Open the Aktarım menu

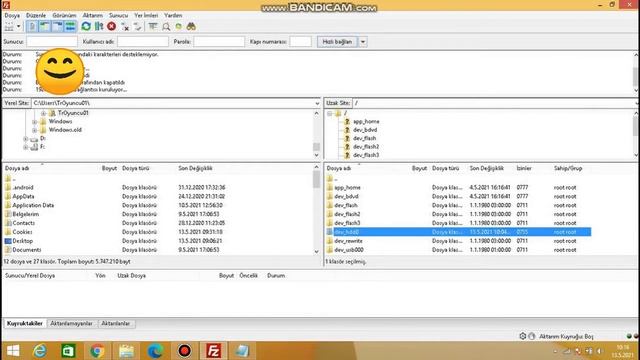[x=93, y=15]
